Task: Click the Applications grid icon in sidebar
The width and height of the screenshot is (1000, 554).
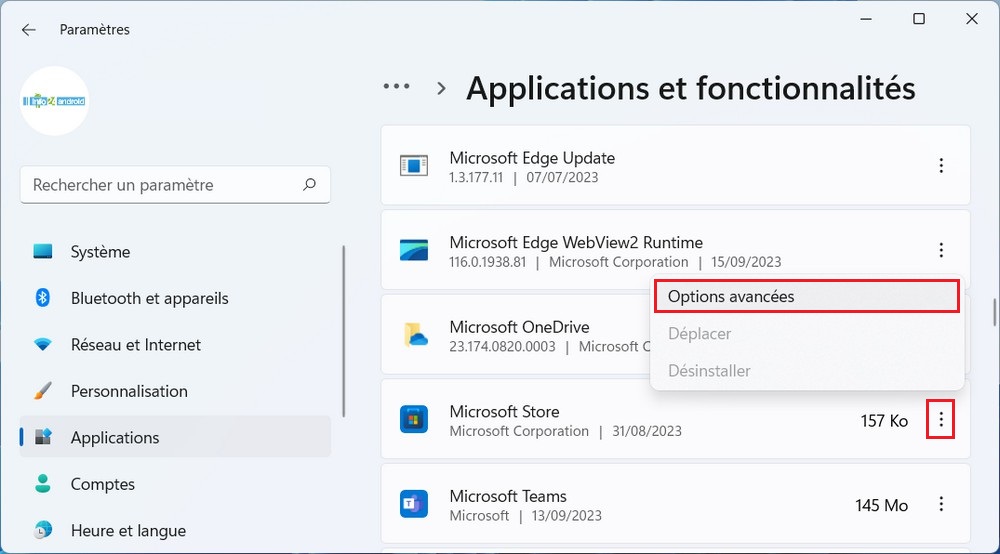Action: click(x=43, y=437)
